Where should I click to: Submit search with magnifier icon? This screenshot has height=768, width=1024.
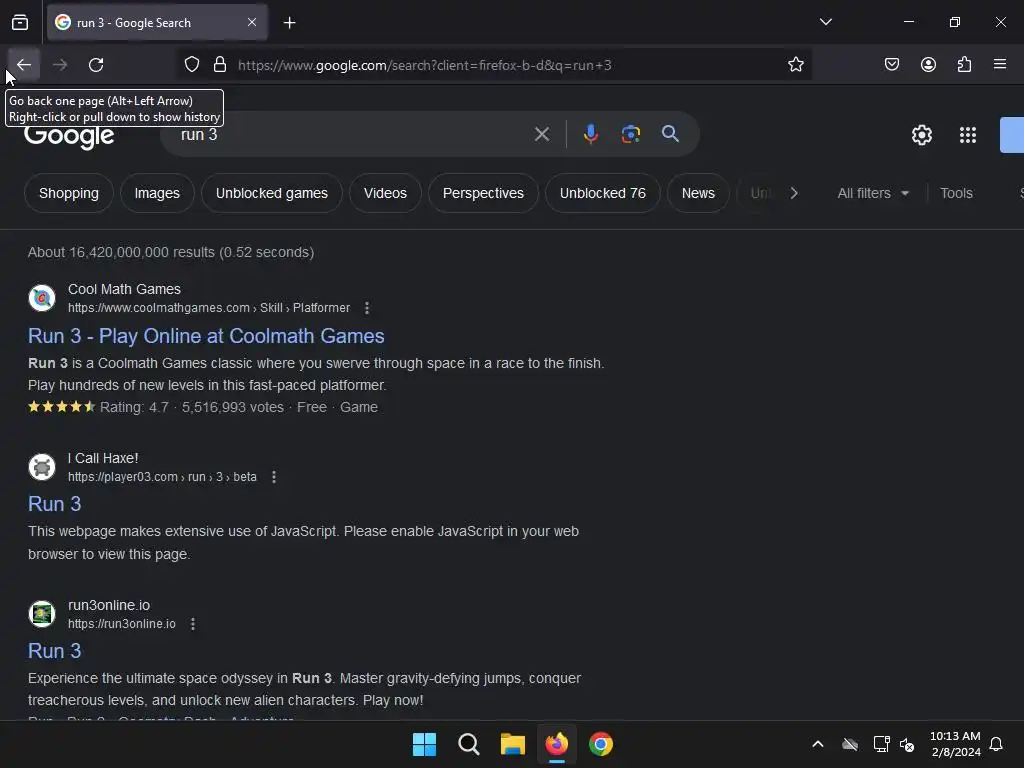click(x=670, y=134)
